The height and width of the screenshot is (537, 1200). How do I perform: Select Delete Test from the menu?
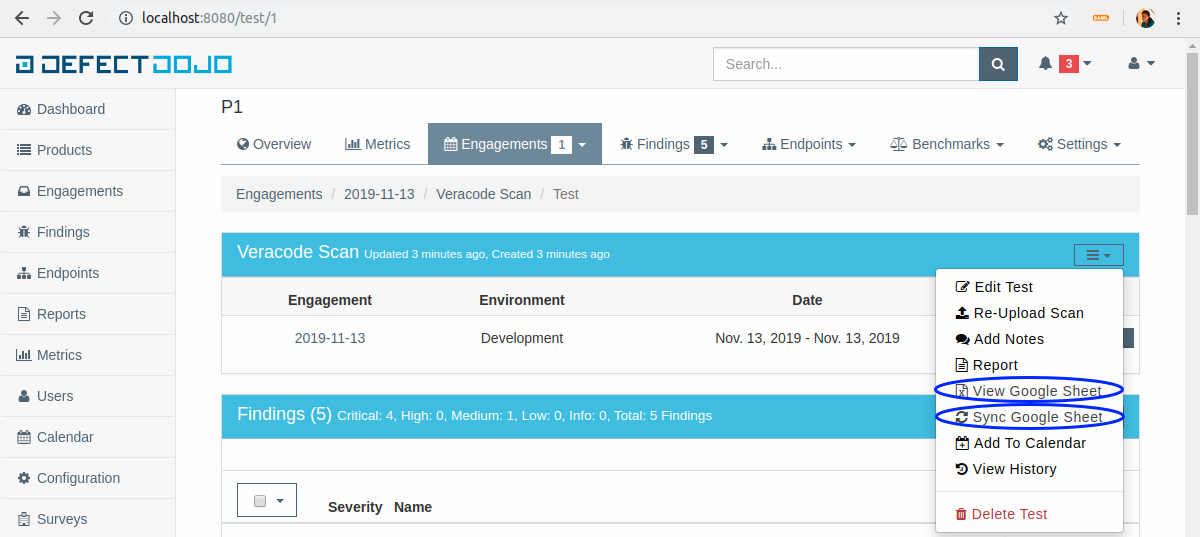pos(1008,514)
